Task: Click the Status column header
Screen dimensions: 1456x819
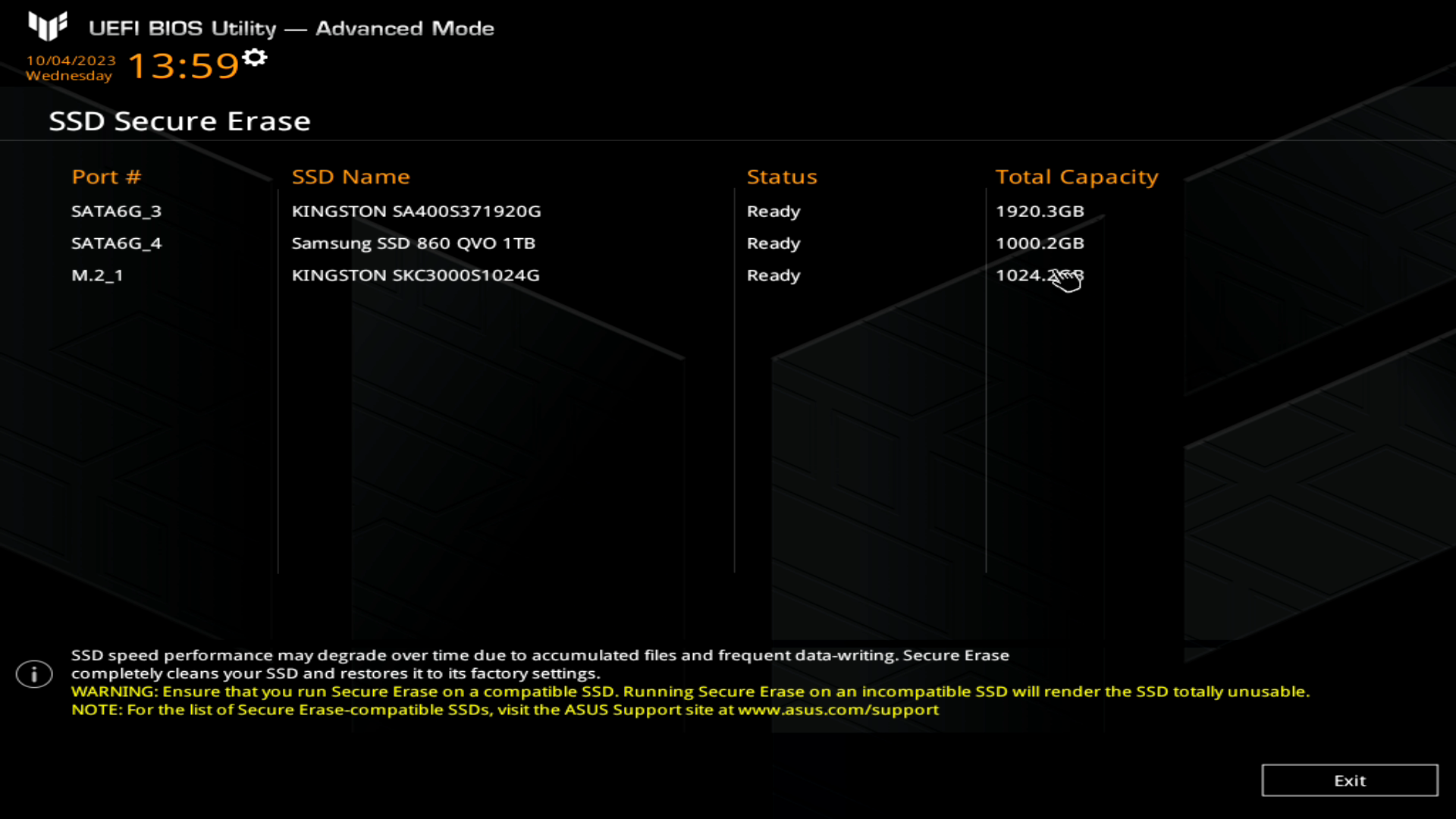Action: (x=782, y=177)
